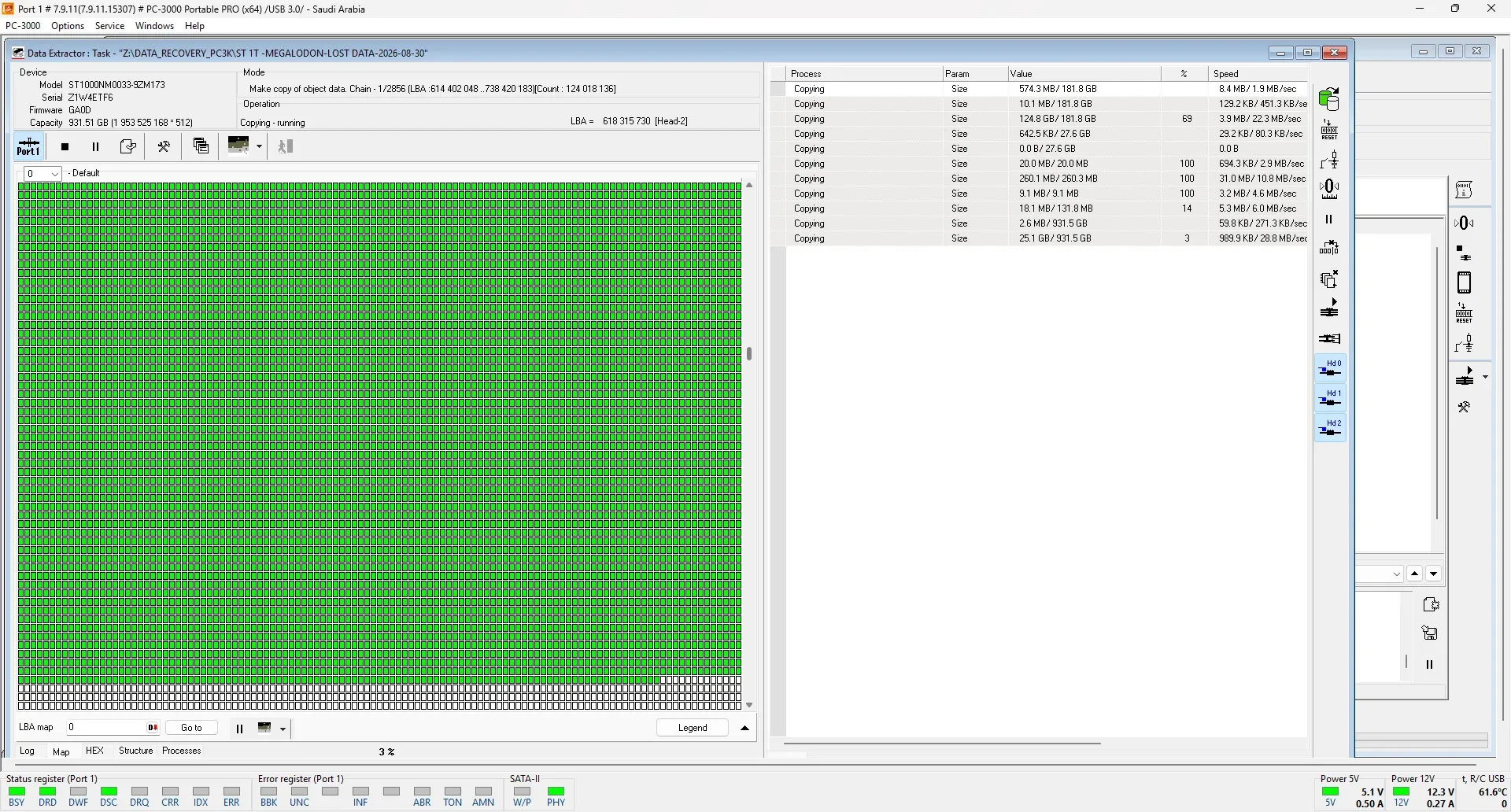This screenshot has width=1511, height=812.
Task: Open the Options menu
Action: coord(68,26)
